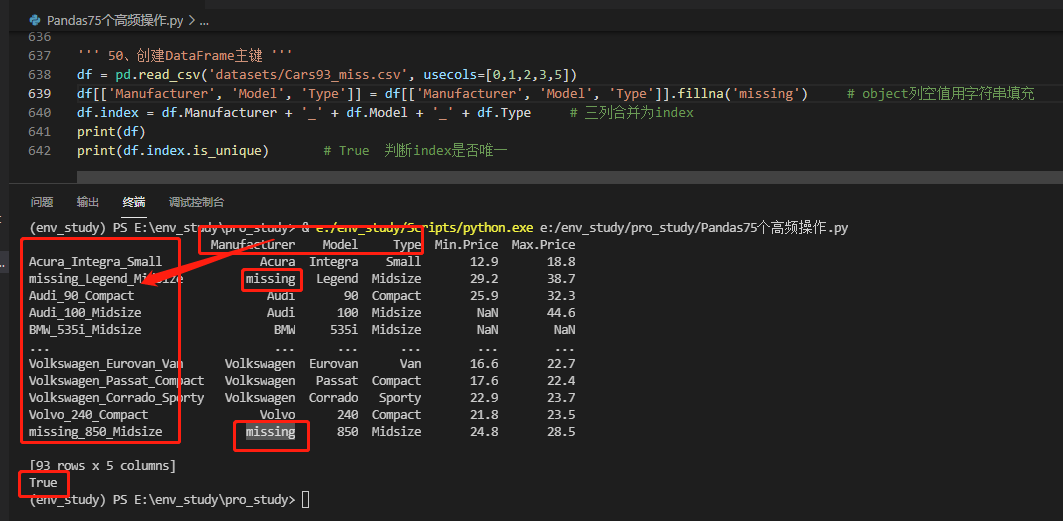Viewport: 1063px width, 521px height.
Task: Click the index label Acura_Integra_Small
Action: (96, 262)
